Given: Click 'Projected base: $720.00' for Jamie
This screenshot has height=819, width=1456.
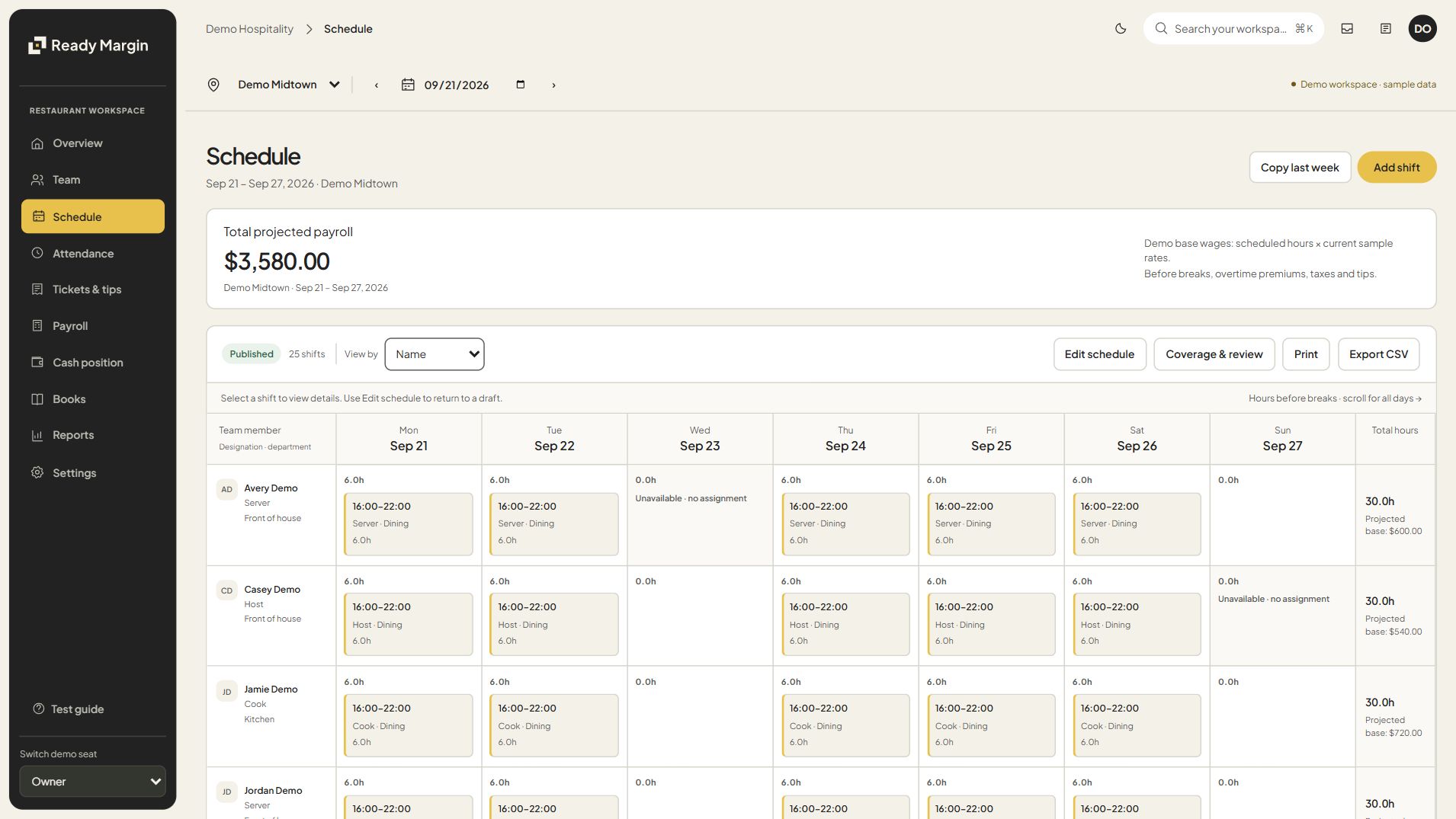Looking at the screenshot, I should pyautogui.click(x=1393, y=727).
